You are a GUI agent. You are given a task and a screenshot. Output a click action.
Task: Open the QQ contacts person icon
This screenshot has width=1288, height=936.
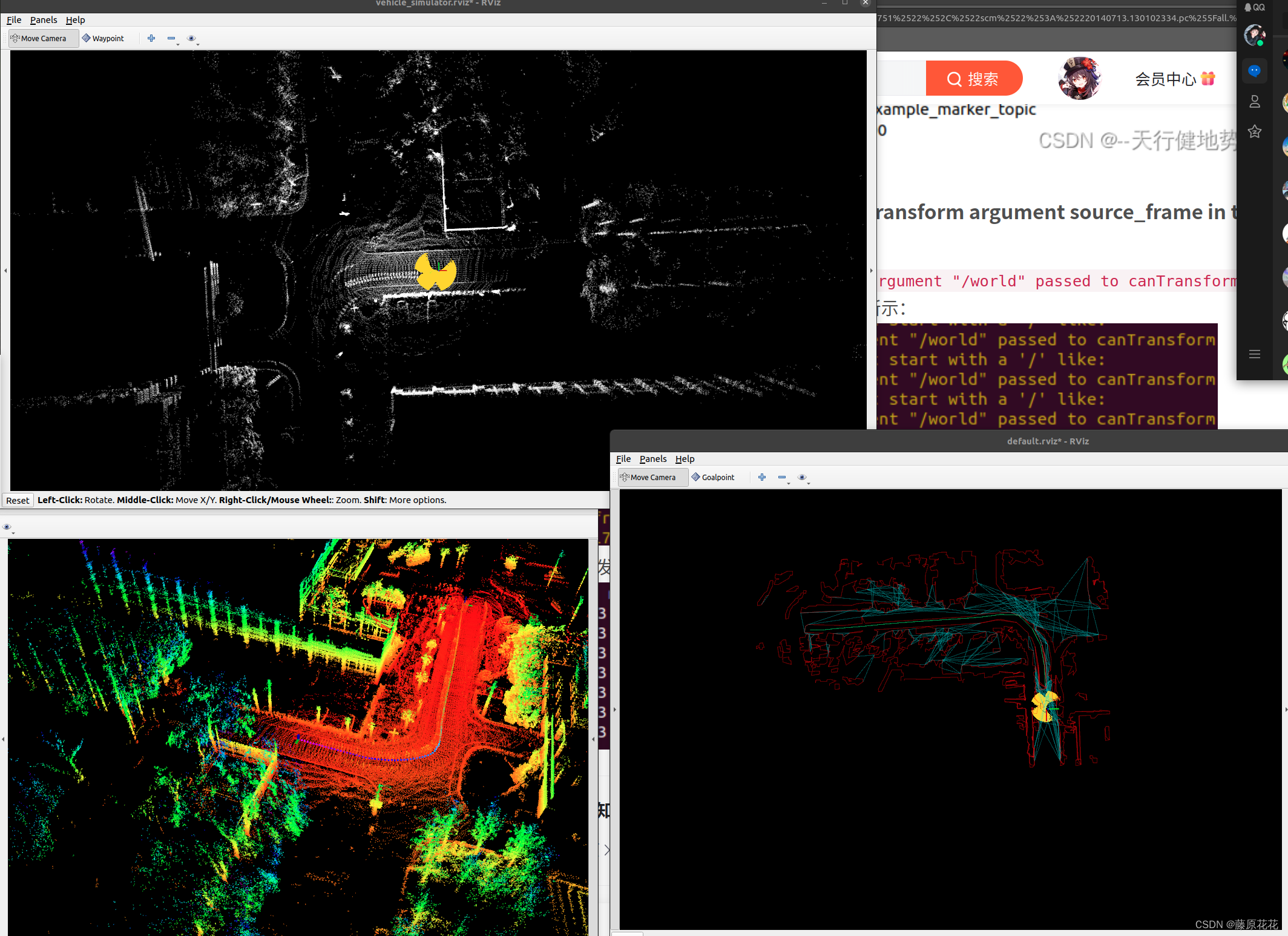tap(1254, 102)
